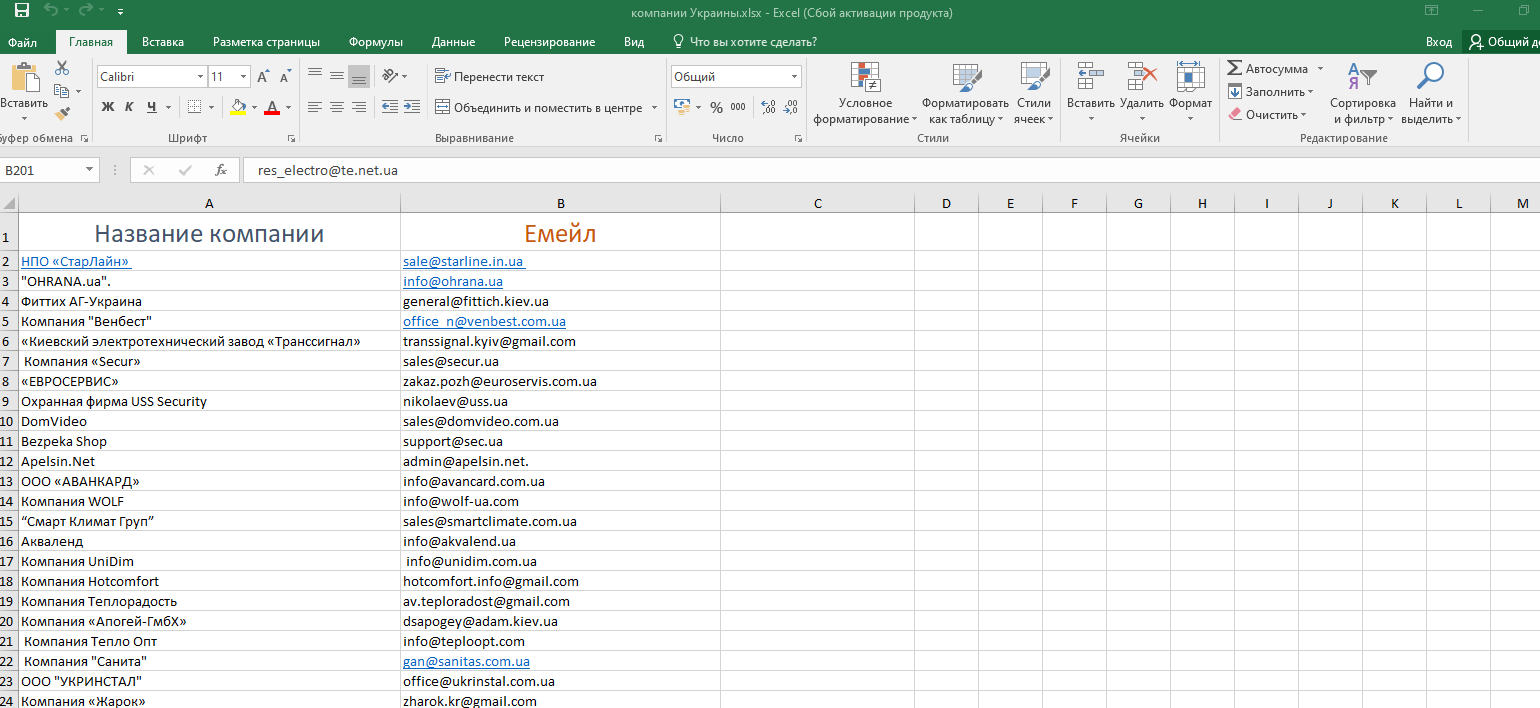
Task: Expand the Name Box dropdown
Action: click(90, 171)
